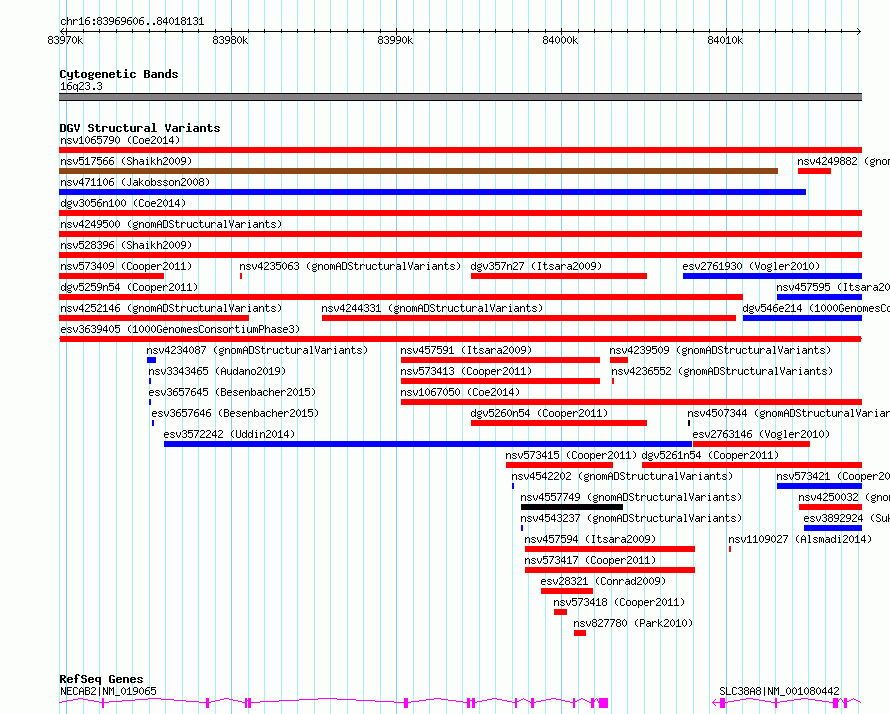Viewport: 890px width, 714px height.
Task: Click the 83990k ruler position label
Action: point(395,40)
